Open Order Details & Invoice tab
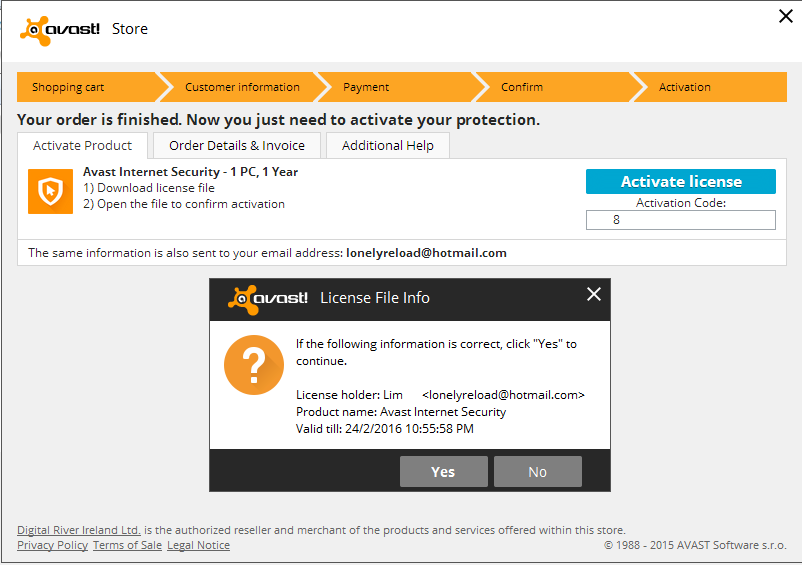The image size is (802, 565). (237, 146)
